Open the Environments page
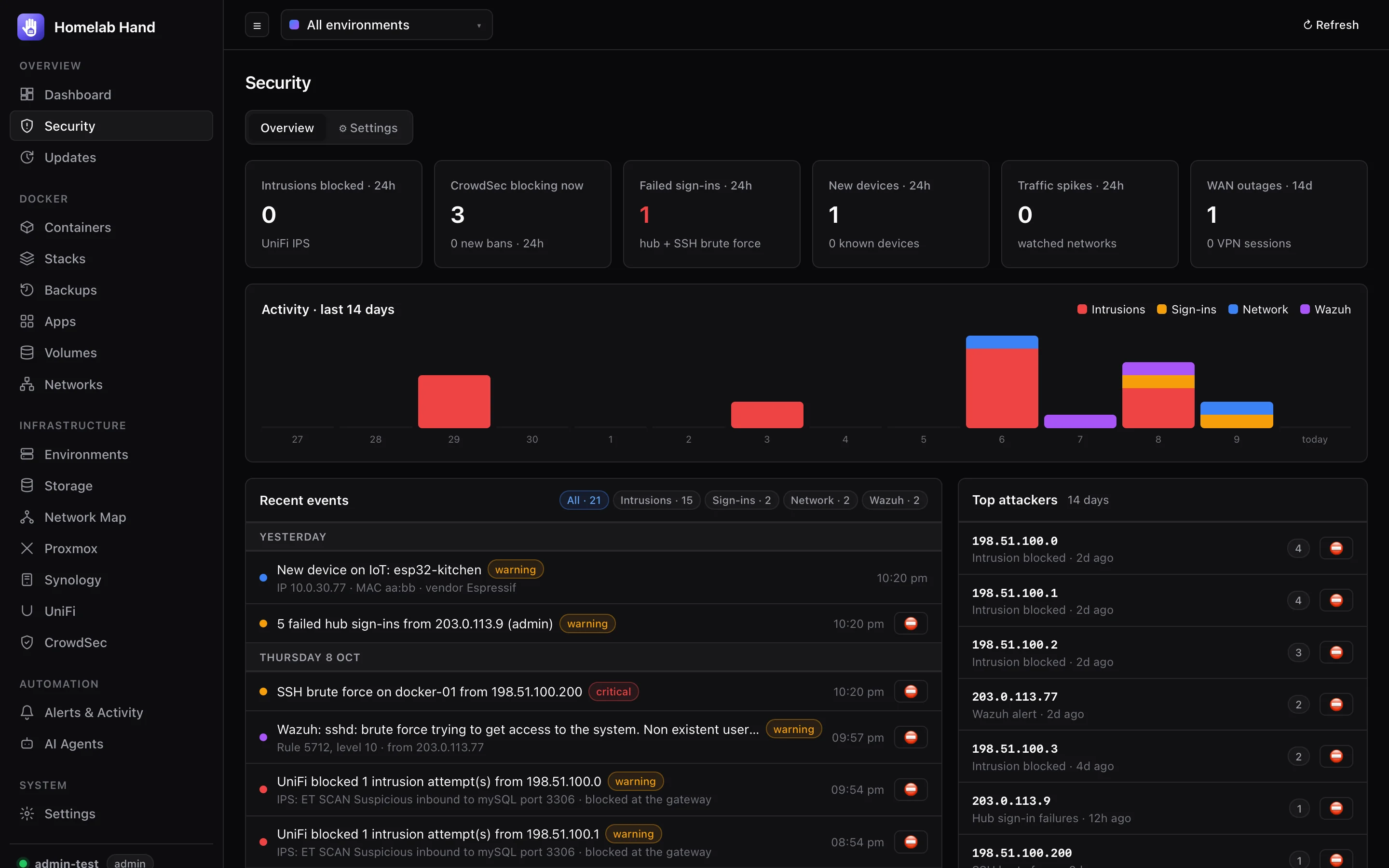The height and width of the screenshot is (868, 1389). (111, 454)
